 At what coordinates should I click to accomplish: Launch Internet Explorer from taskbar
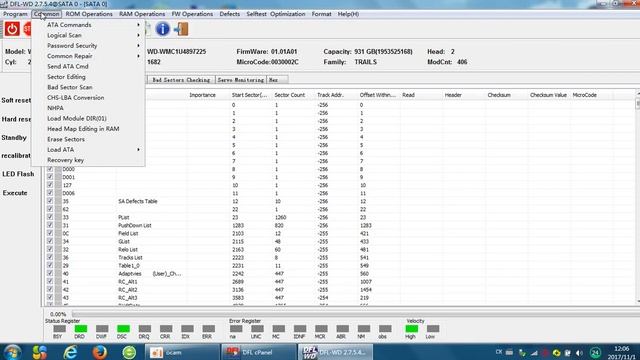tap(70, 352)
